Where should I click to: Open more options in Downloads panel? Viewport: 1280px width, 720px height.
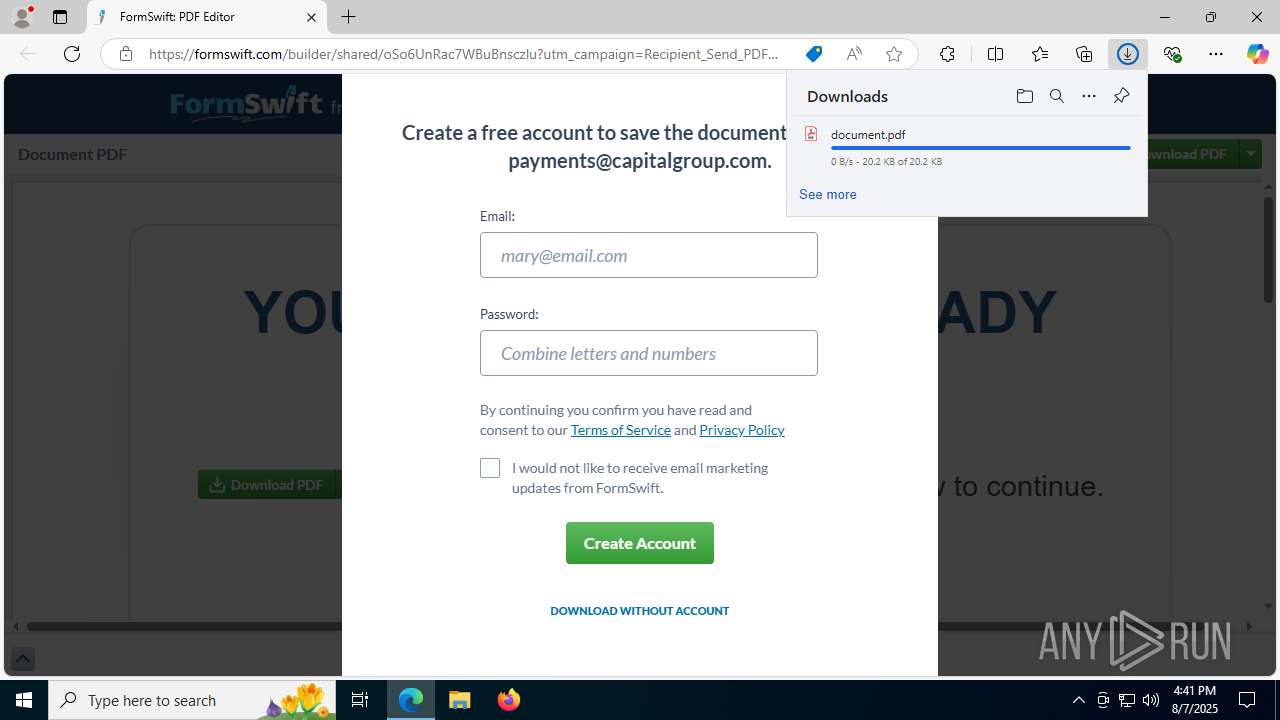[x=1089, y=96]
